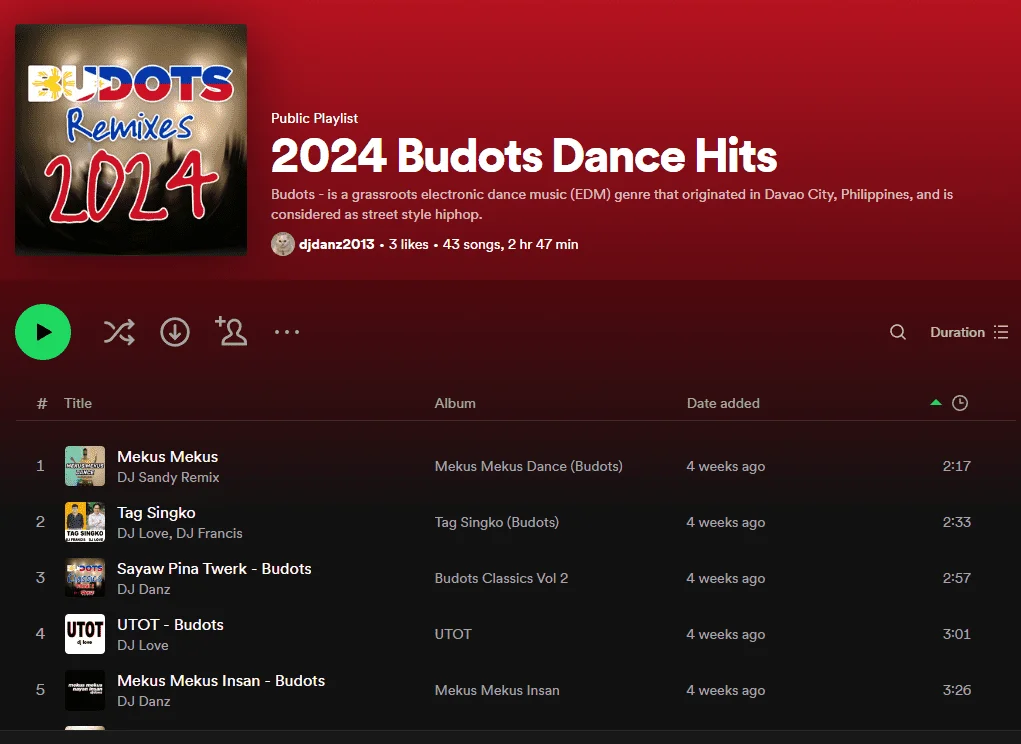Click duration 3:26 of Mekus Mekus Insan

point(957,690)
